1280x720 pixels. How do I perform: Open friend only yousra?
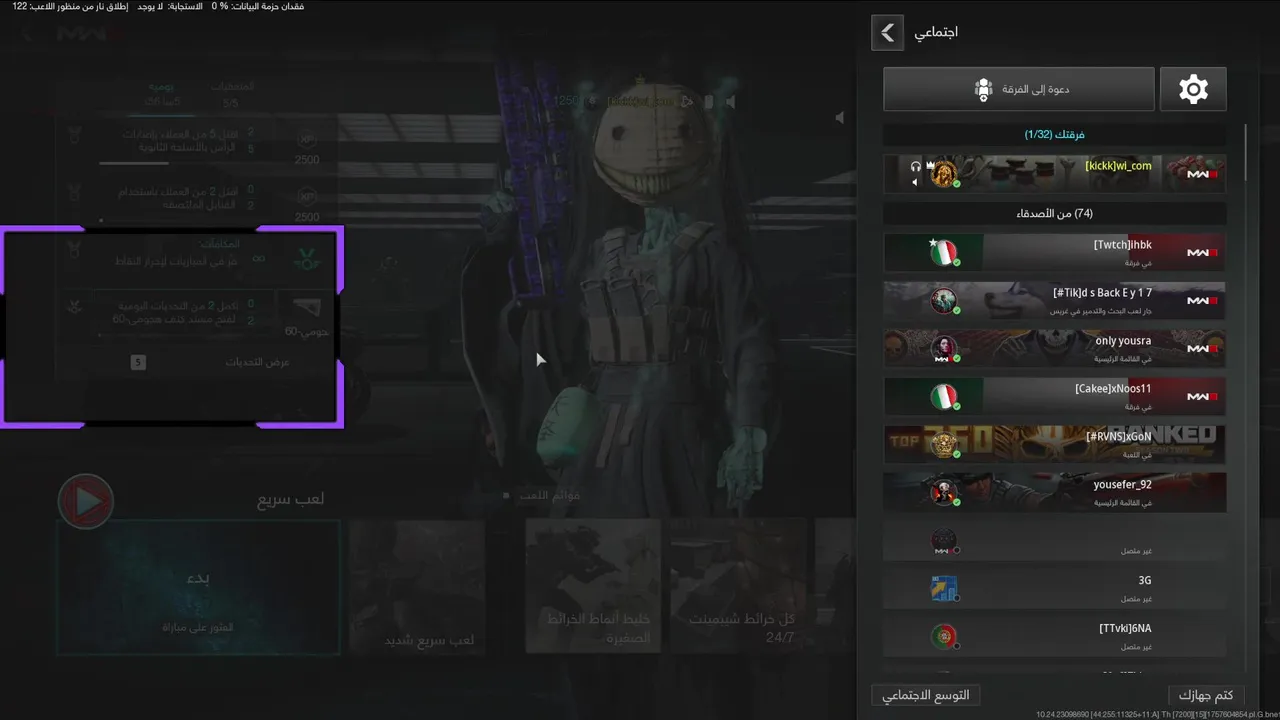point(1054,349)
